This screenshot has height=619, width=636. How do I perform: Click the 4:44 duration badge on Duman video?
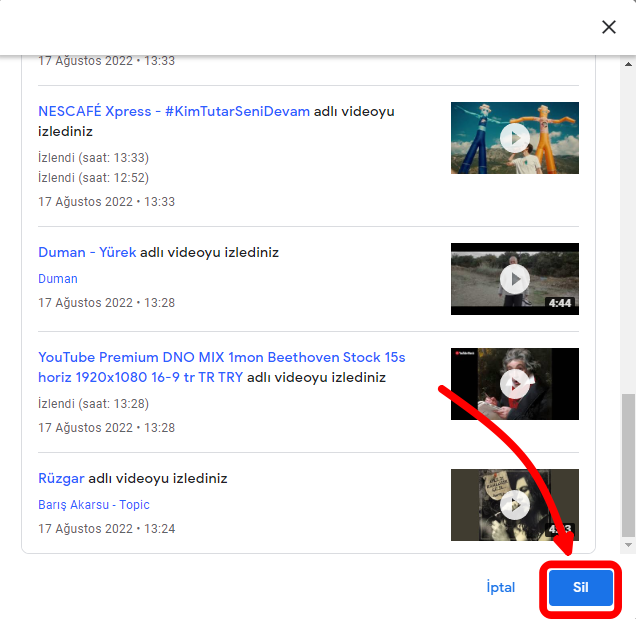click(559, 303)
